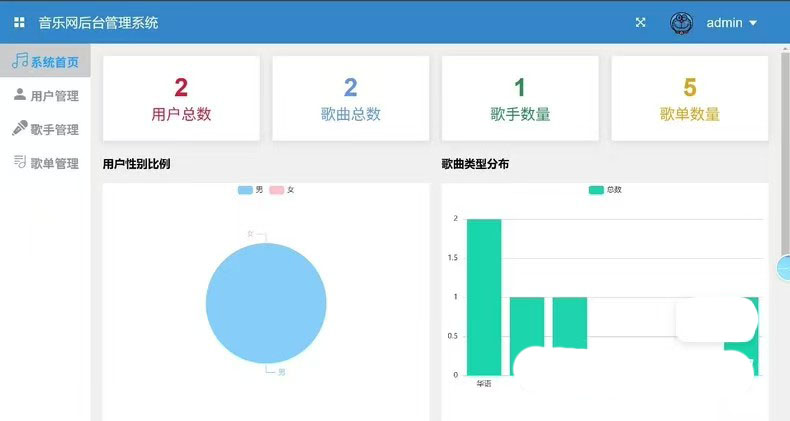Viewport: 790px width, 421px height.
Task: Click the playlist icon for 歌单管理
Action: tap(19, 163)
